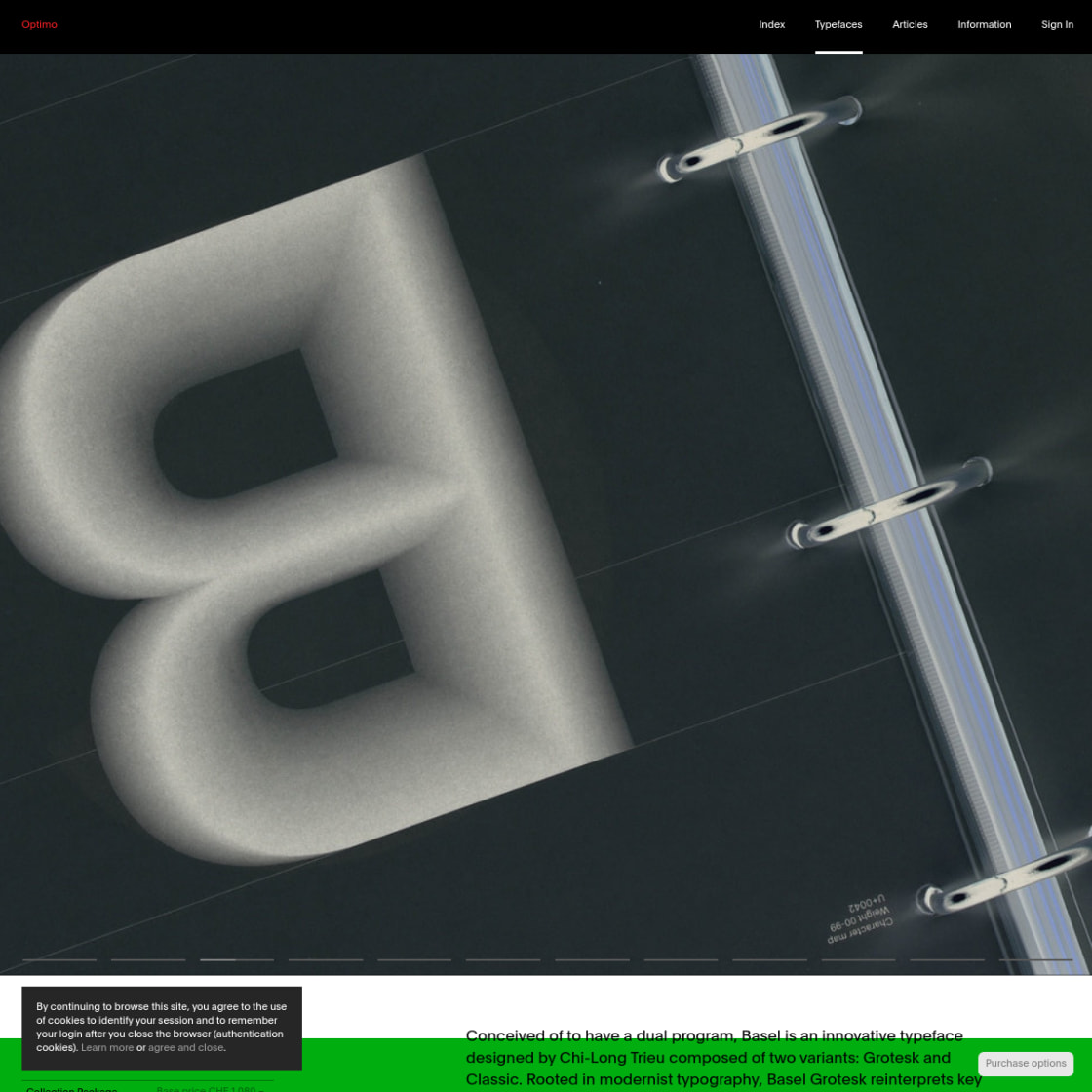
Task: Jump to the eighth slideshow indicator
Action: [681, 959]
